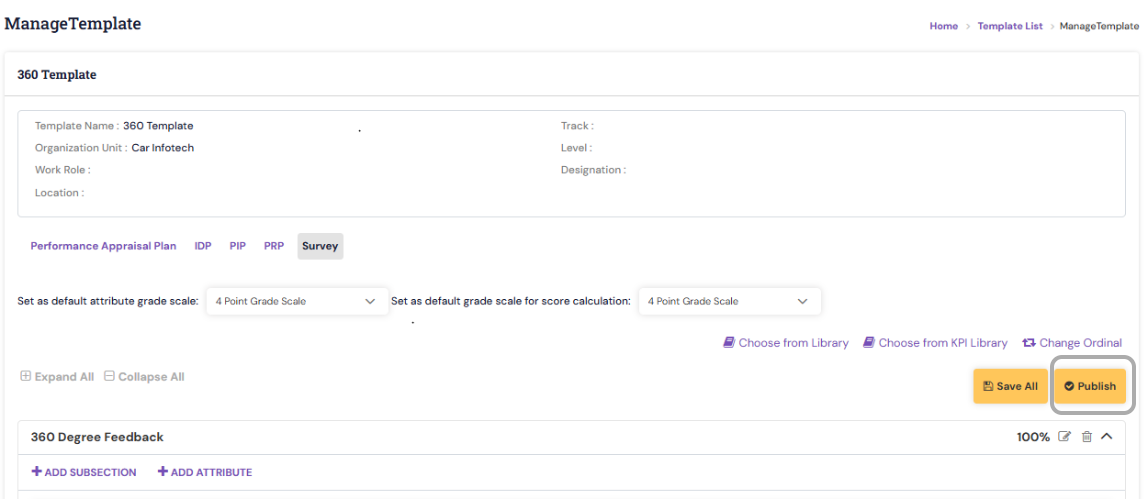Select the PIP tab
Screen dimensions: 1148x499
point(237,247)
